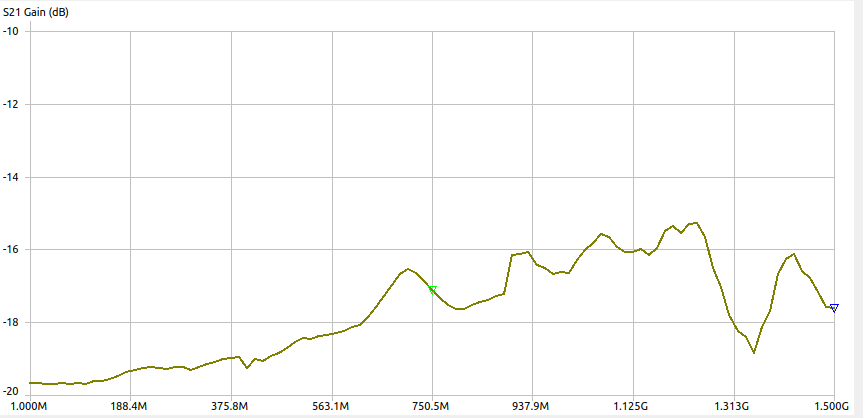
Task: Select the -12 dB Y-axis label
Action: [x=12, y=104]
